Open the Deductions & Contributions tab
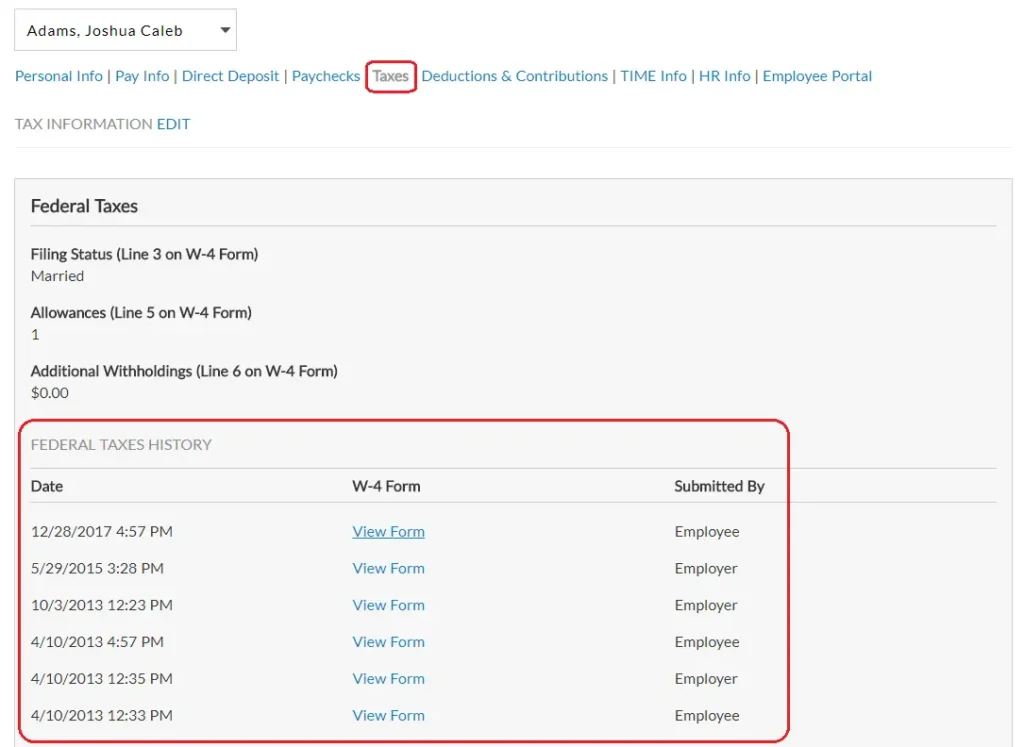 click(515, 76)
